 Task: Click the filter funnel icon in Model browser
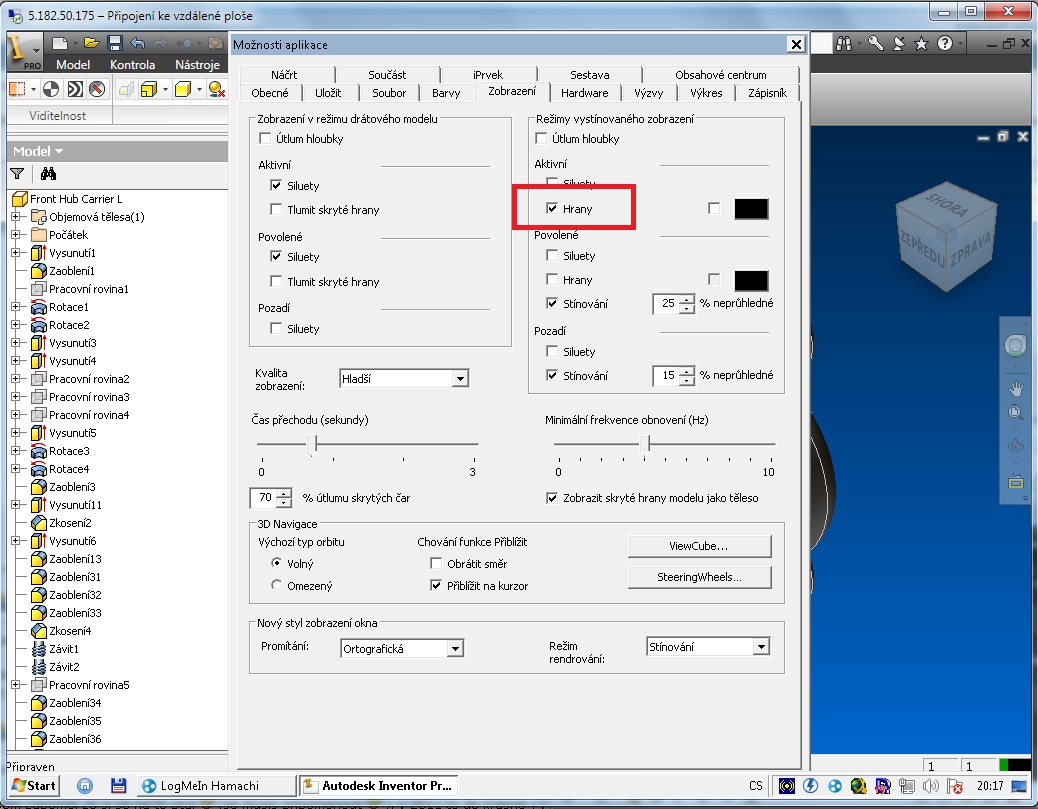pos(17,173)
